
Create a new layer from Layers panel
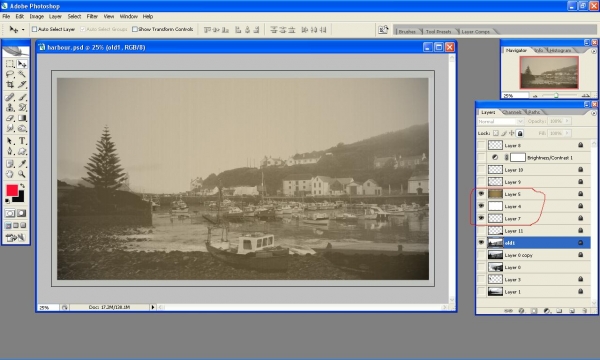pyautogui.click(x=572, y=311)
